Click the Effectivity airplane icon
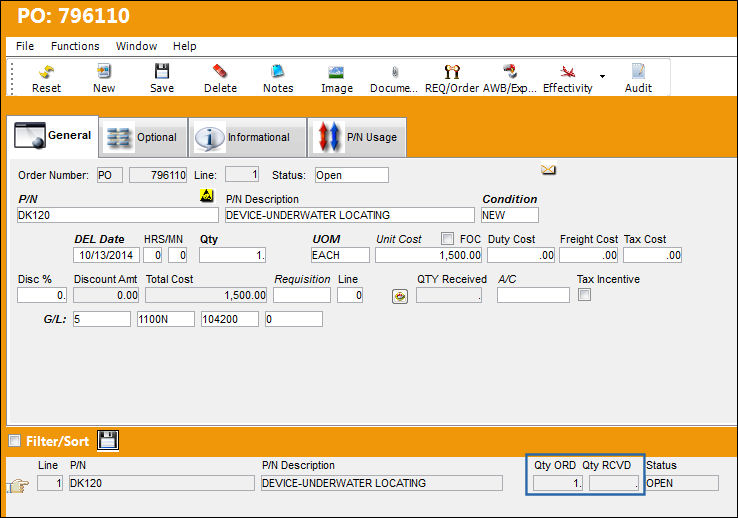 click(568, 72)
